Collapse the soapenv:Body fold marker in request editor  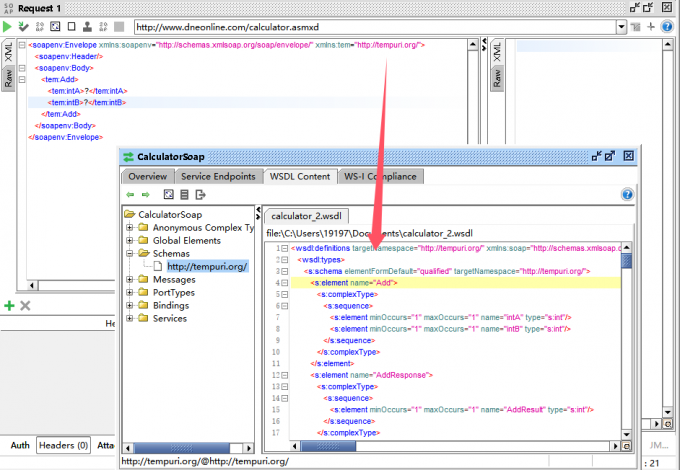tap(22, 68)
